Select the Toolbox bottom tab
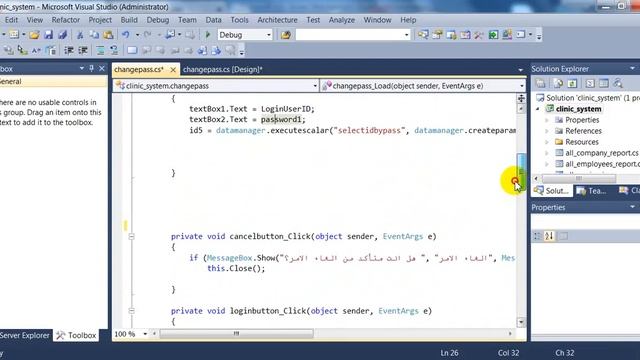The width and height of the screenshot is (640, 360). [x=76, y=336]
